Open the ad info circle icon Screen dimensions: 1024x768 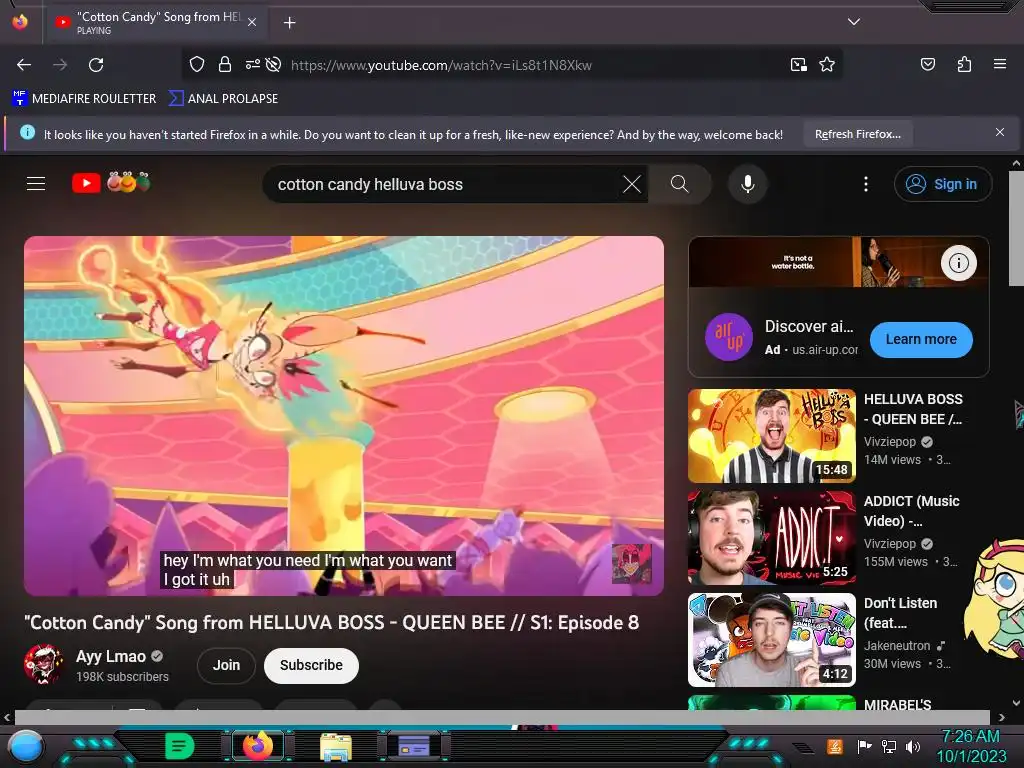[958, 263]
